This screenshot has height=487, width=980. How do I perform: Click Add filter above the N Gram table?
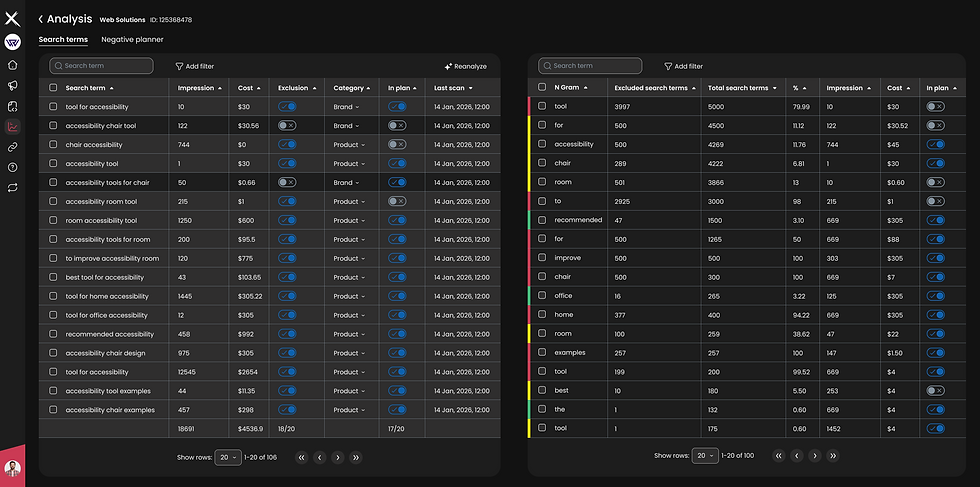coord(683,66)
